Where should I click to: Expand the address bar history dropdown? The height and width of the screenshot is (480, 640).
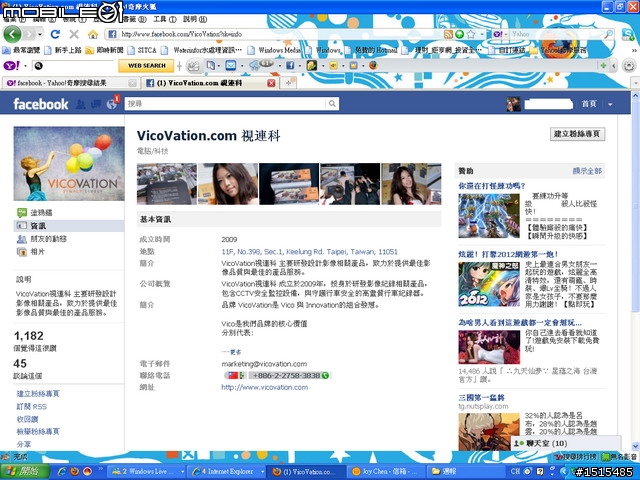pos(482,34)
